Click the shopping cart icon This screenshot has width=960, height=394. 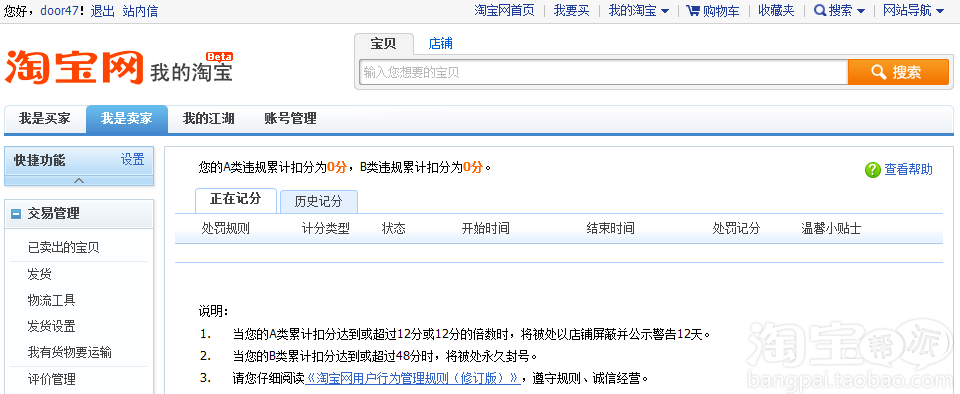693,10
